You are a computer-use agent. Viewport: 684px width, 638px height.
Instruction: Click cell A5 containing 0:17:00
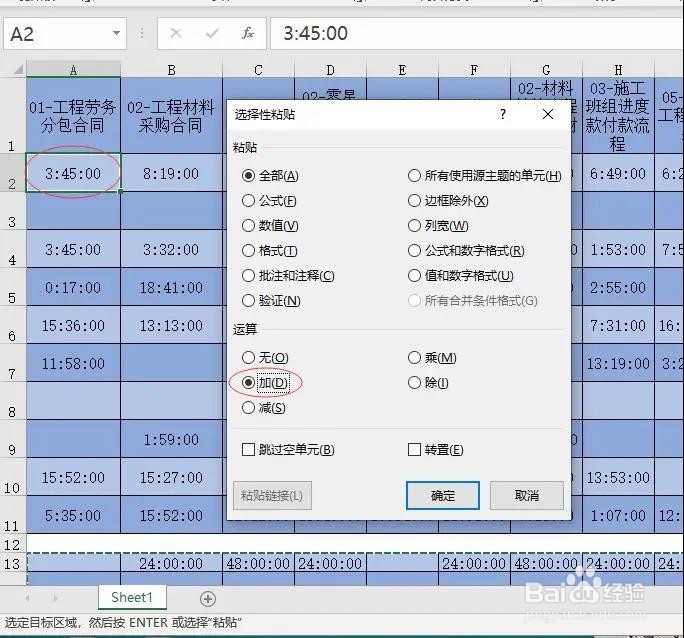[x=73, y=287]
